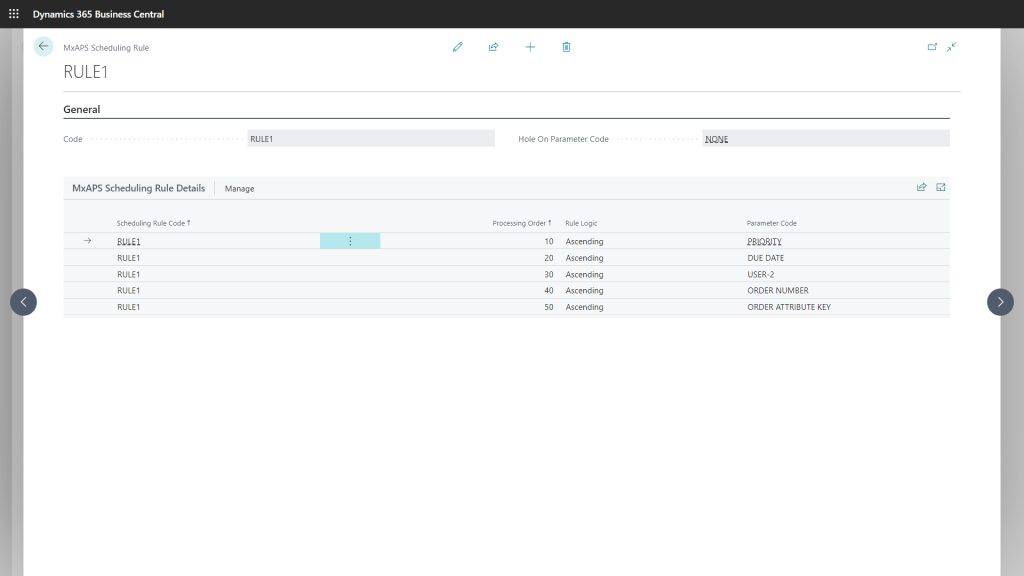Viewport: 1024px width, 576px height.
Task: Click the RULE1 link in first row
Action: (127, 241)
